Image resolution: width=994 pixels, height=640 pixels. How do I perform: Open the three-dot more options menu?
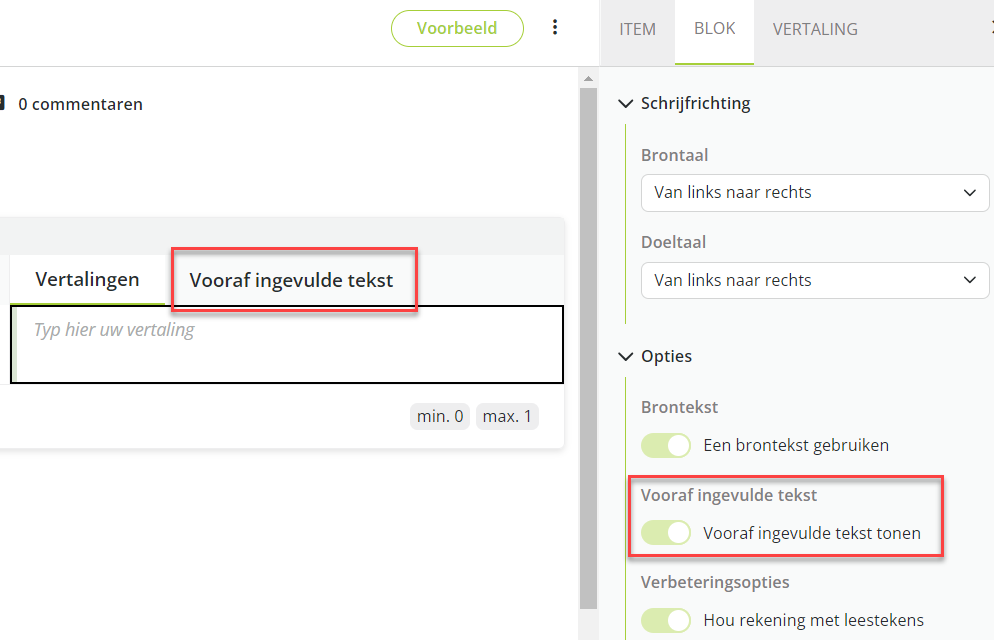coord(556,28)
